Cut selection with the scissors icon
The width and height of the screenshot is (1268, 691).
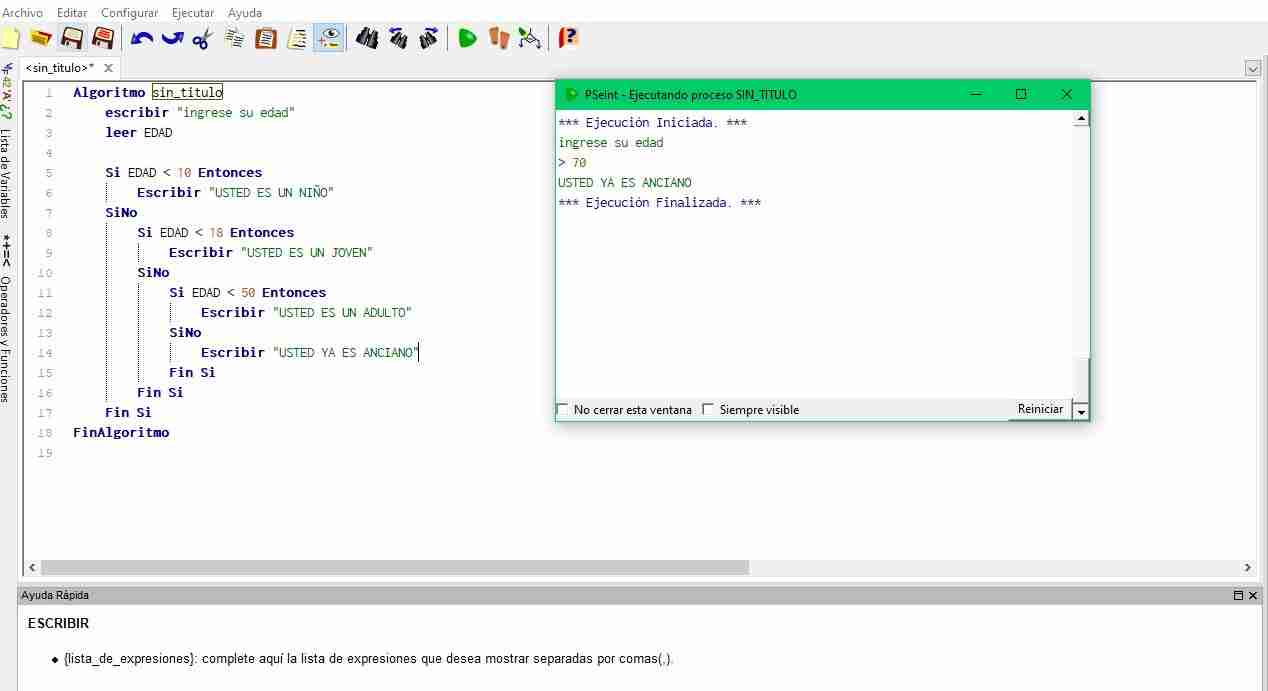(202, 38)
